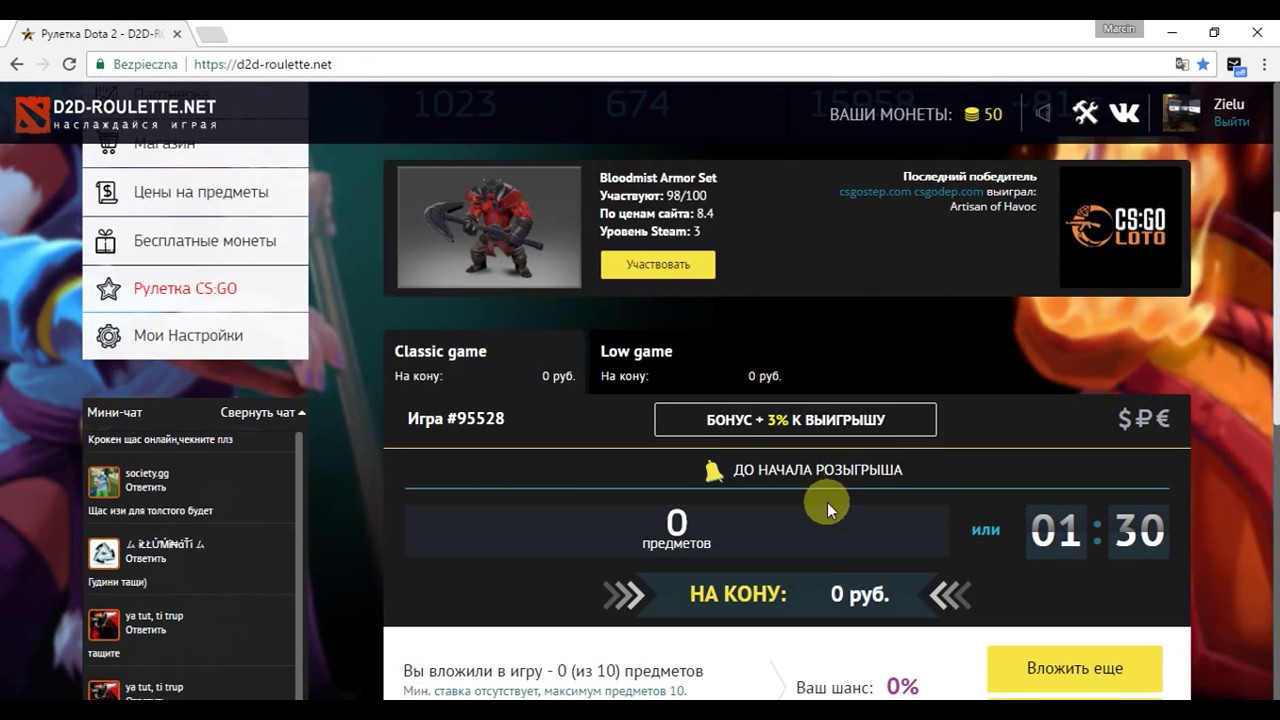Open Рулетка CS:GO menu item
The height and width of the screenshot is (720, 1280).
[195, 289]
